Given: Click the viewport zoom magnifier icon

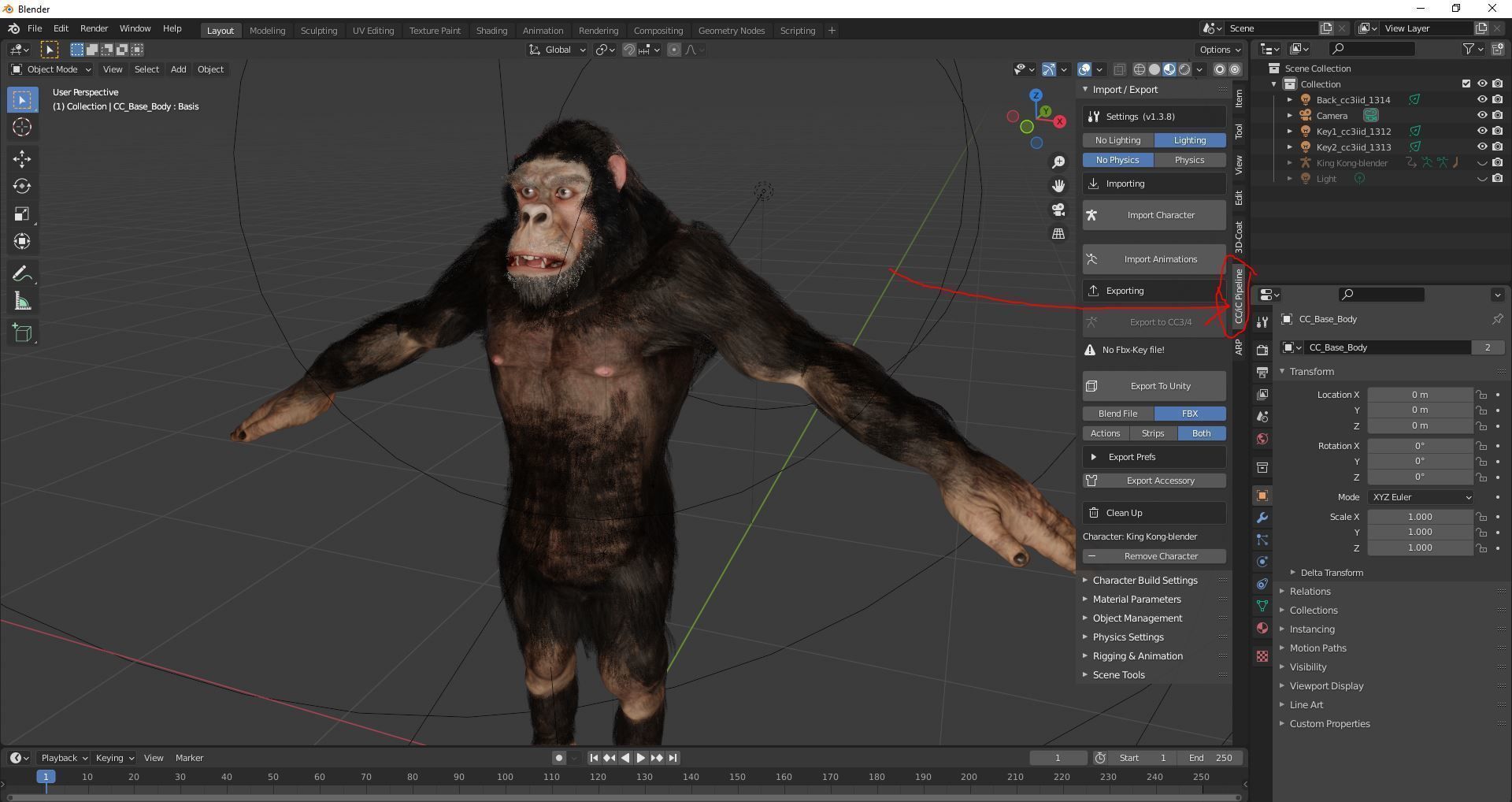Looking at the screenshot, I should pos(1058,162).
